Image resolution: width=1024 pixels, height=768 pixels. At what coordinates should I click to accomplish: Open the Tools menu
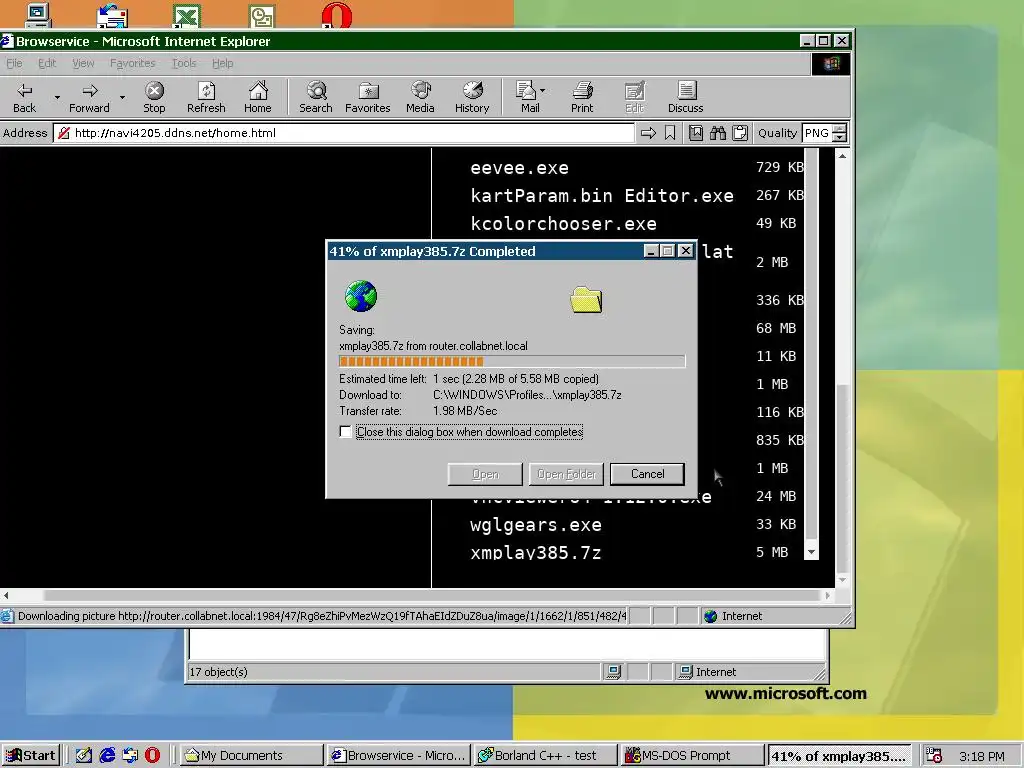tap(184, 63)
